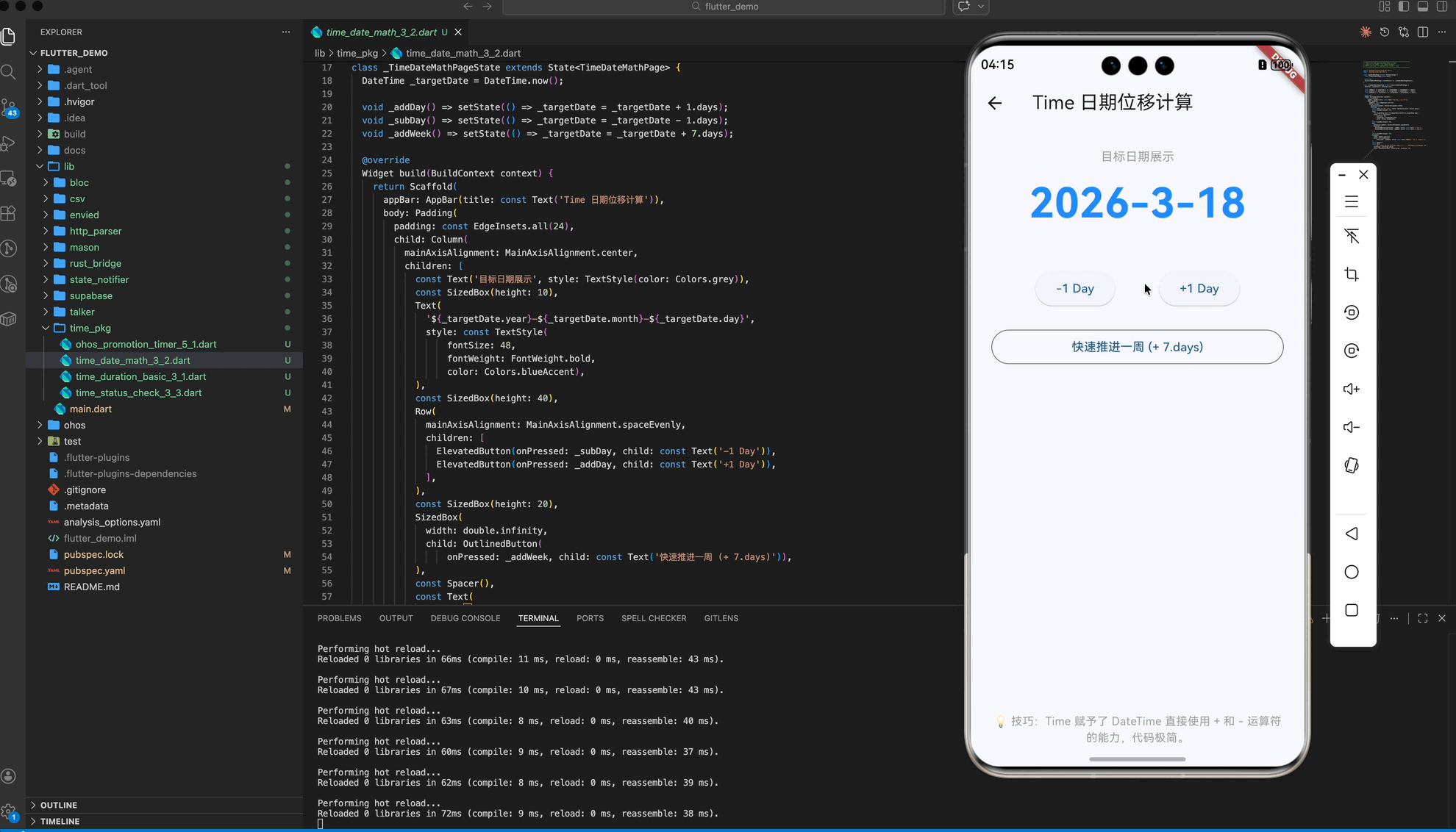Click emulator screenshot crop icon
This screenshot has width=1456, height=832.
[1351, 274]
